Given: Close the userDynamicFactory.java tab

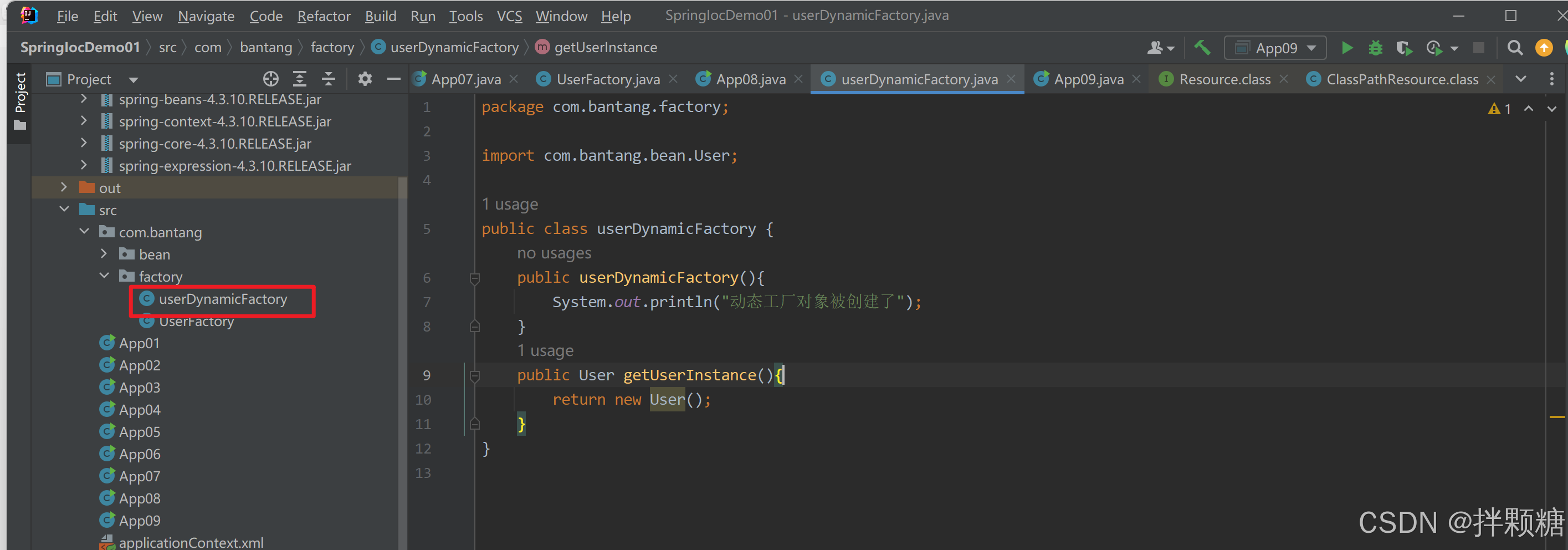Looking at the screenshot, I should (1011, 79).
